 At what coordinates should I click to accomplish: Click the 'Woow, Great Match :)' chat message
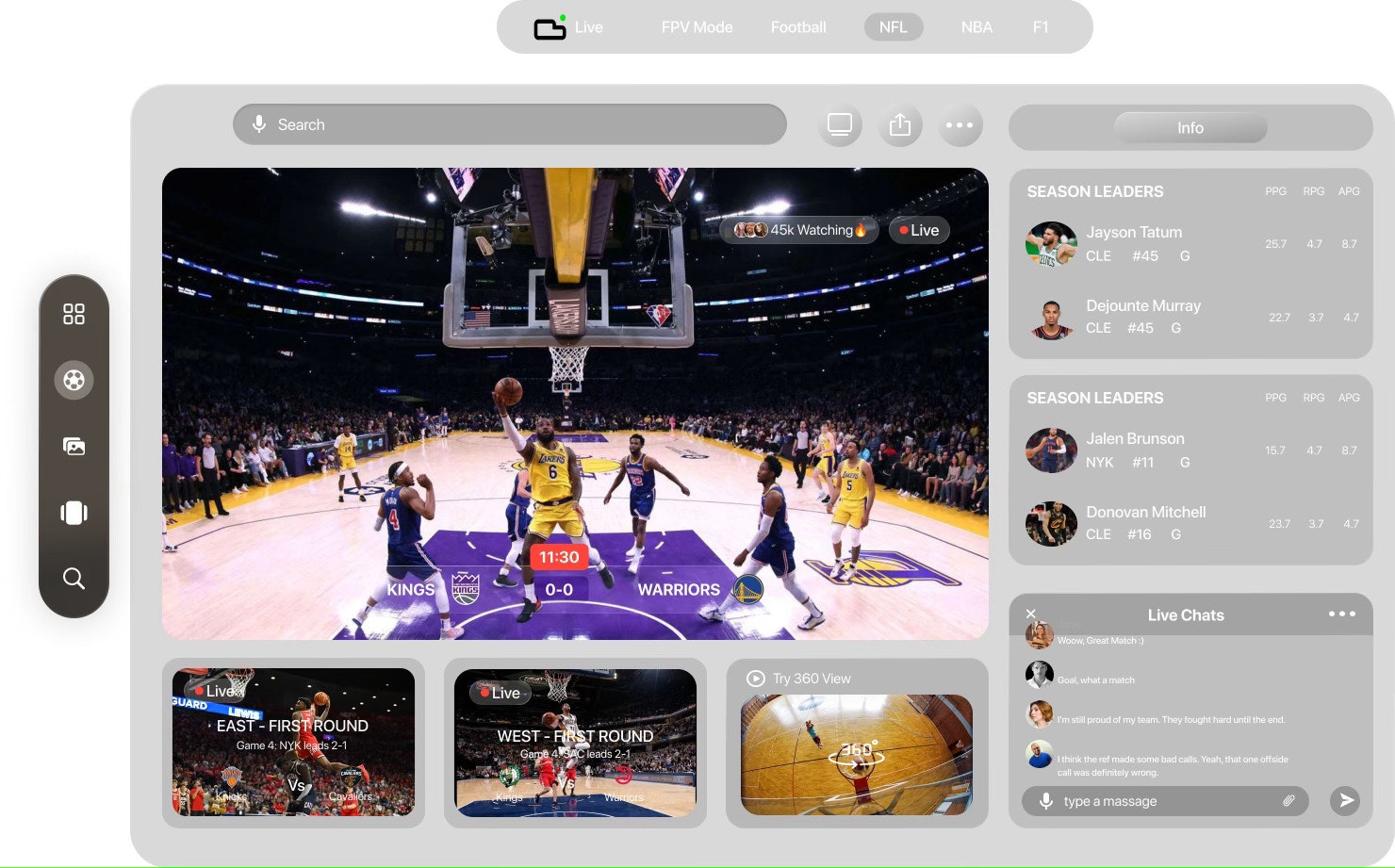coord(1100,641)
